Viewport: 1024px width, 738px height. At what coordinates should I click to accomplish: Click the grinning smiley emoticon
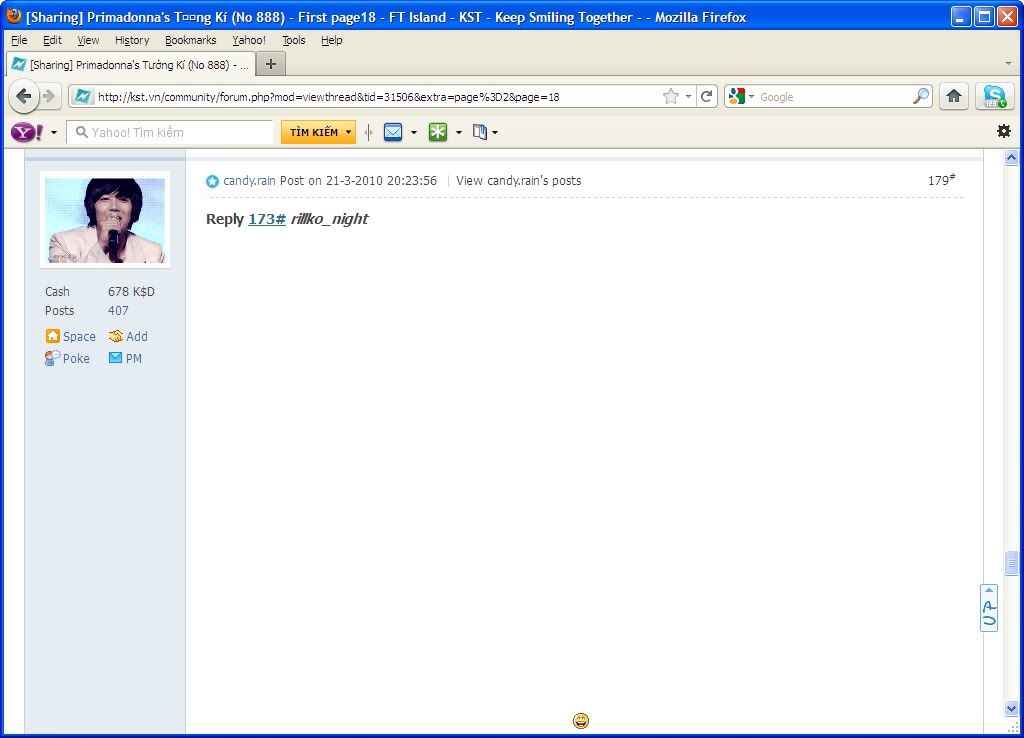coord(581,720)
